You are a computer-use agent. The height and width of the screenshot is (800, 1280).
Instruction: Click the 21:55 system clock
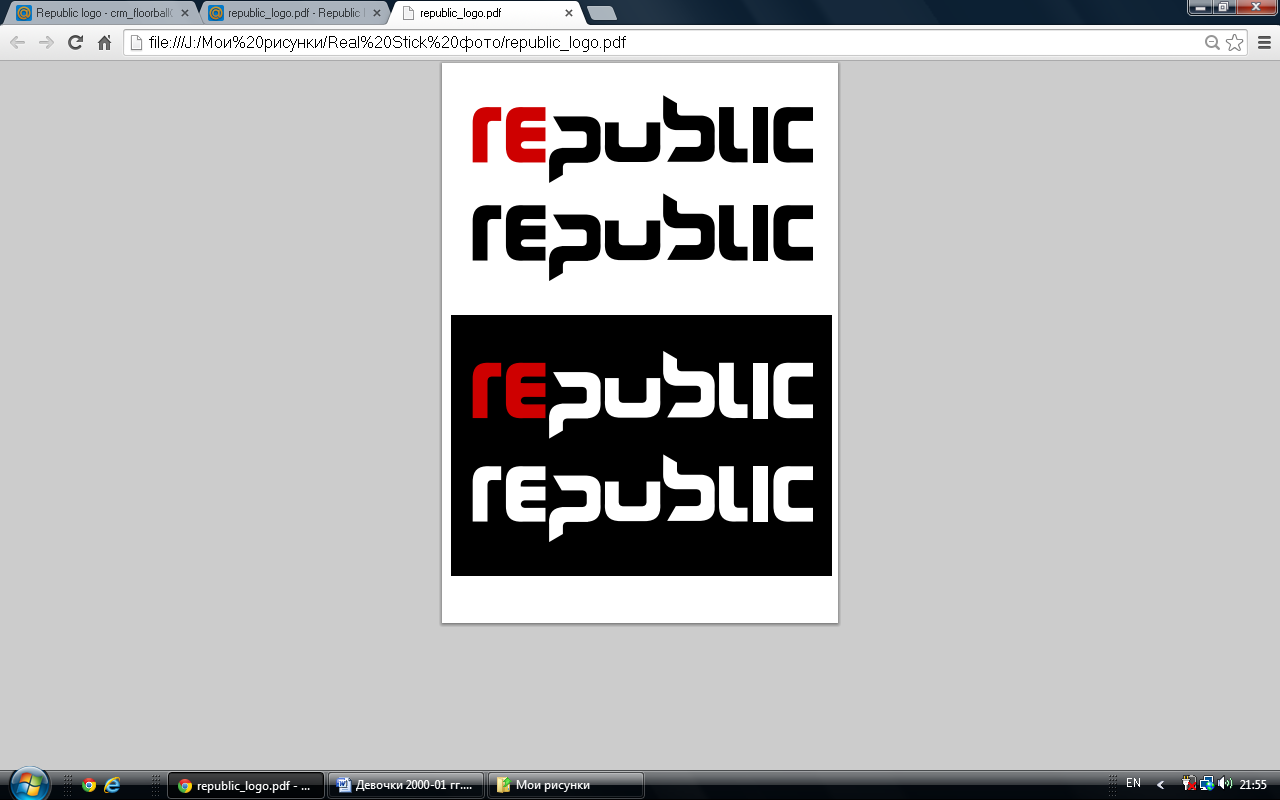click(1253, 785)
